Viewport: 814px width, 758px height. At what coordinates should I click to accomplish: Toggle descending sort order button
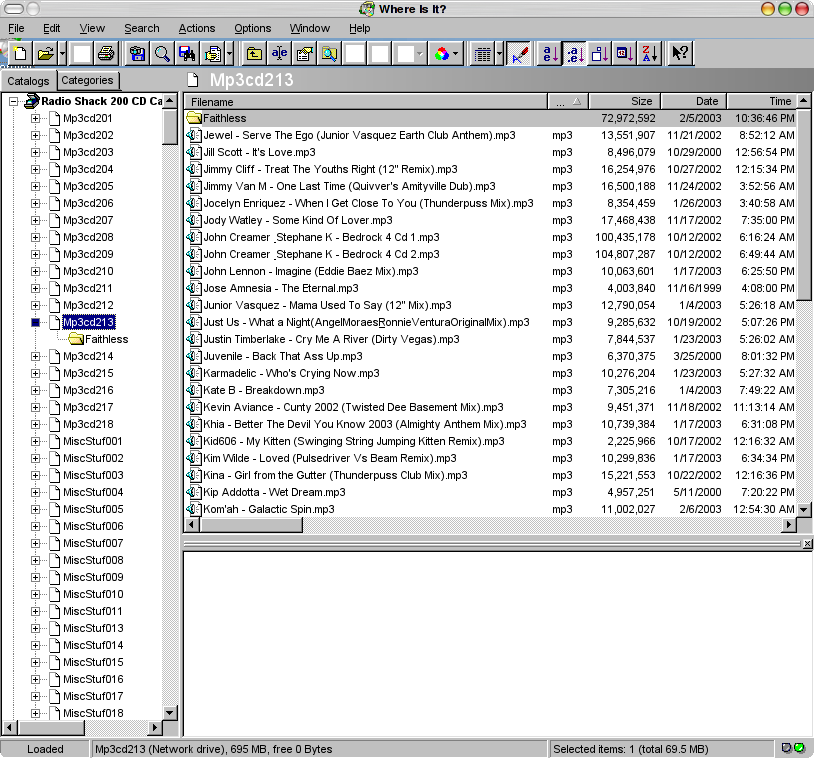click(x=650, y=53)
